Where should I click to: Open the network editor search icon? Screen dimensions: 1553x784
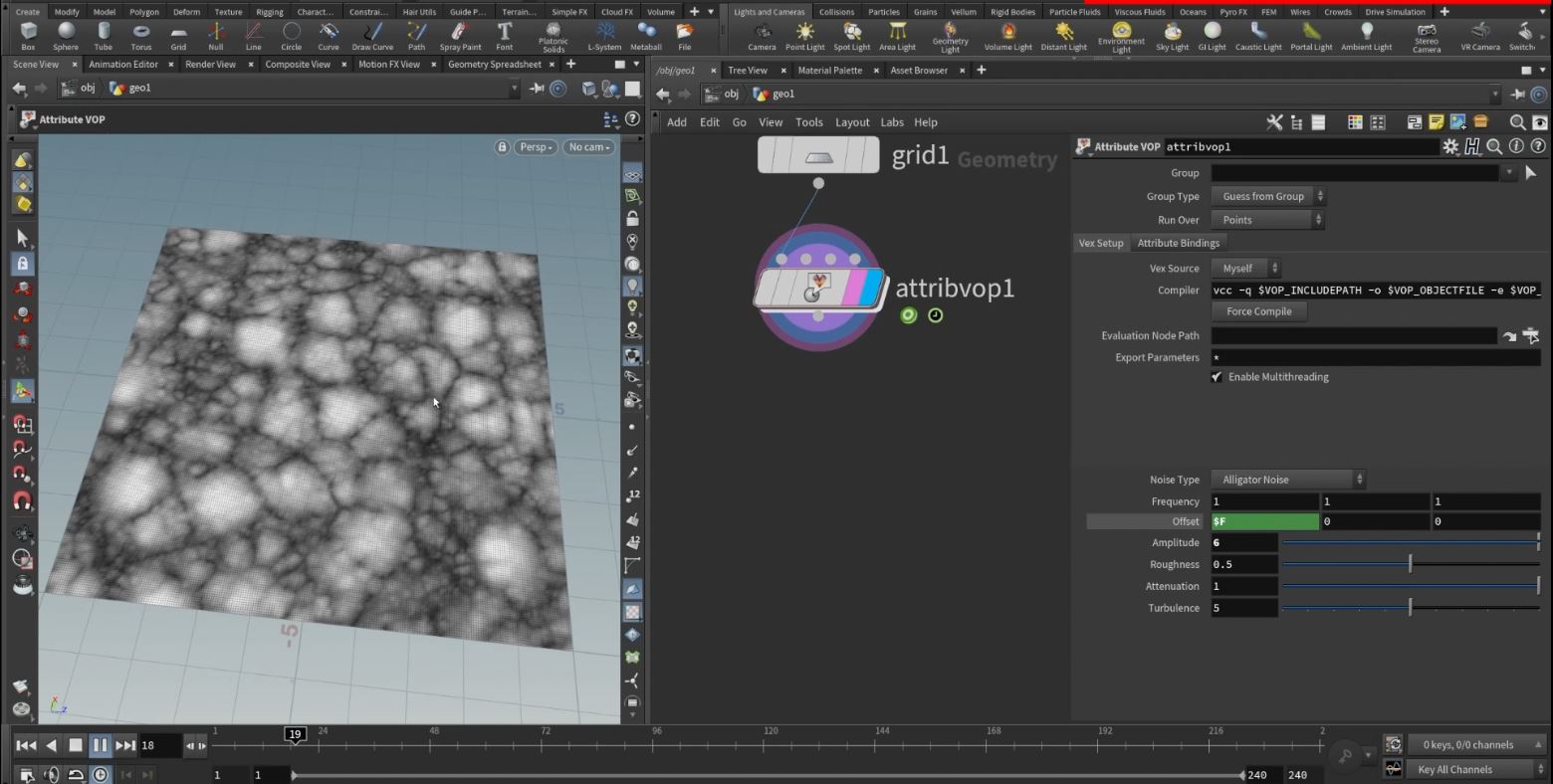(x=1517, y=122)
